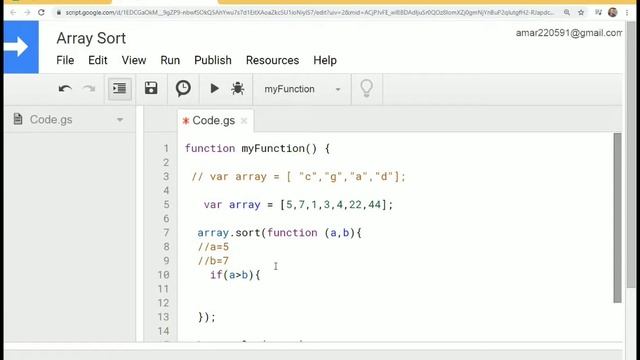
Task: Go back with the browser back arrow
Action: tap(13, 13)
